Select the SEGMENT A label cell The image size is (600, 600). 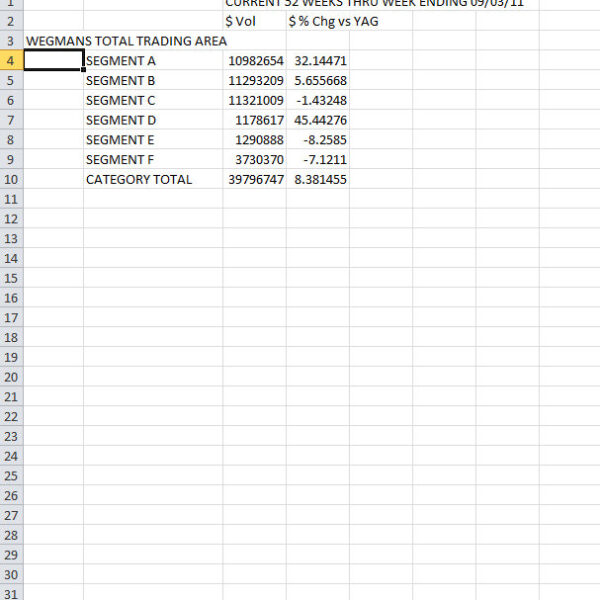tap(153, 60)
